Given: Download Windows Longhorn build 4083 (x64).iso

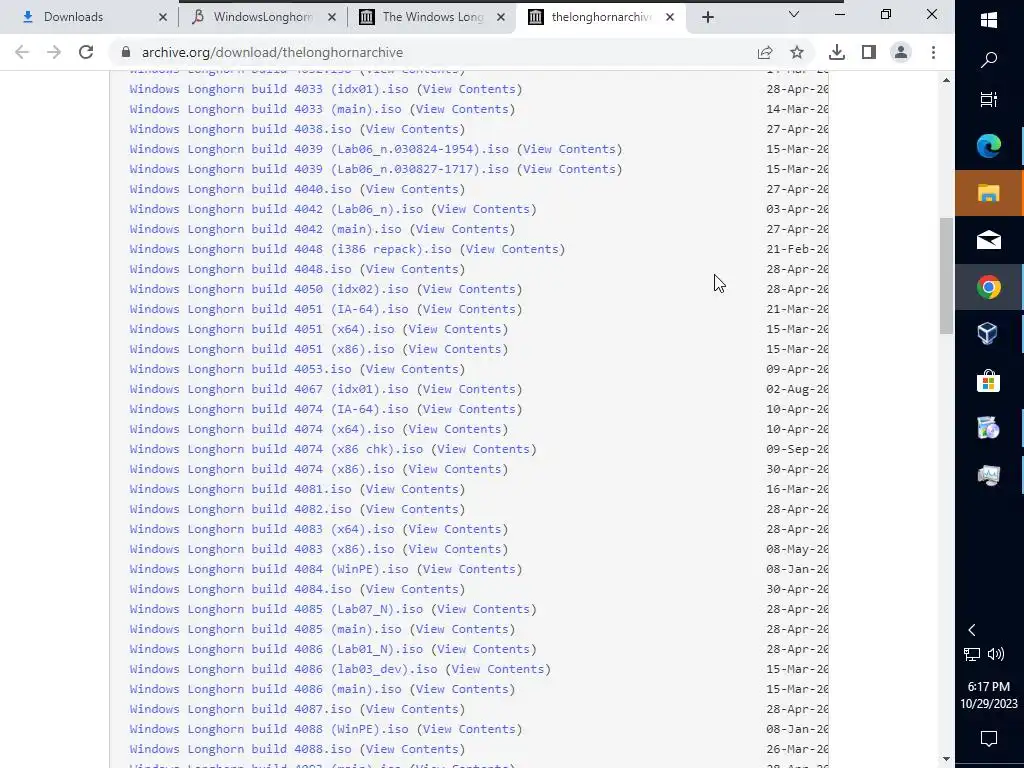Looking at the screenshot, I should [262, 529].
